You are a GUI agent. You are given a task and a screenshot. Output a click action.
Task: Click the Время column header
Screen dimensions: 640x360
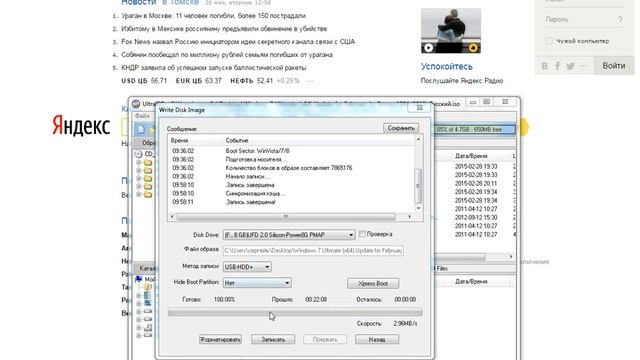click(x=180, y=140)
